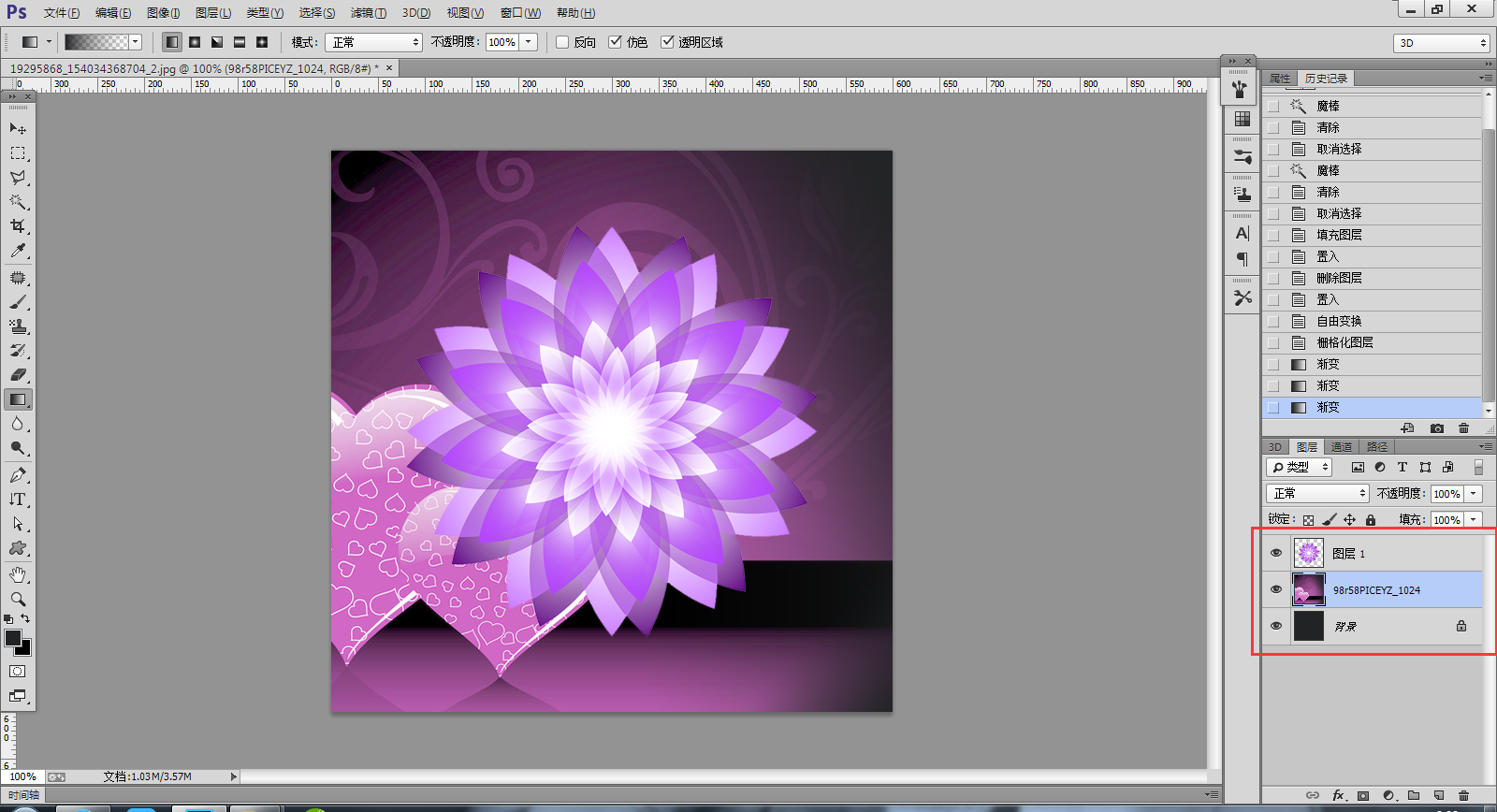Delete current history state trash icon
This screenshot has width=1497, height=812.
1464,428
